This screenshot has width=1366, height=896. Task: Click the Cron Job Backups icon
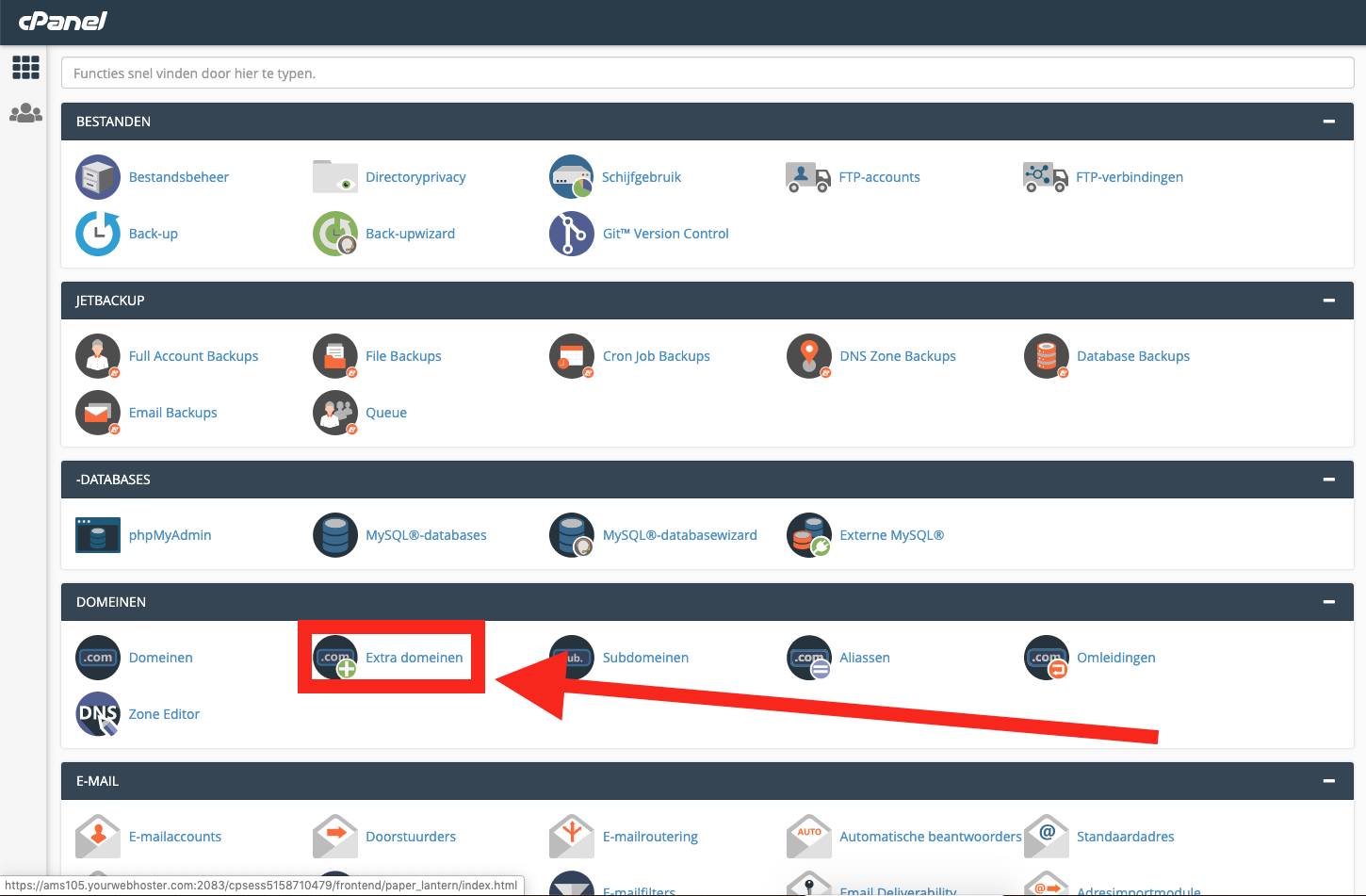click(x=572, y=356)
